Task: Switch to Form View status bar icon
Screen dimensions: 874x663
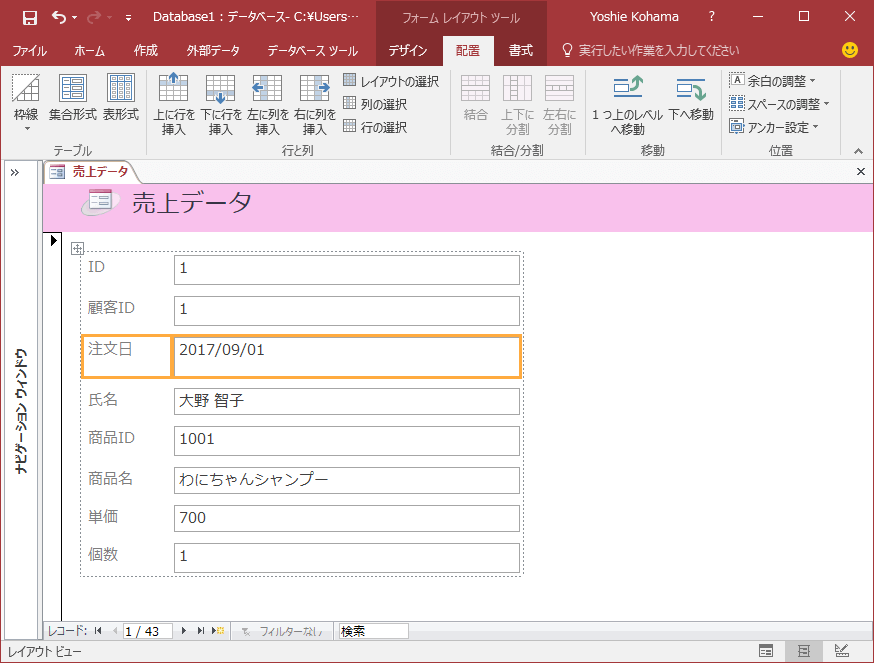Action: click(766, 651)
